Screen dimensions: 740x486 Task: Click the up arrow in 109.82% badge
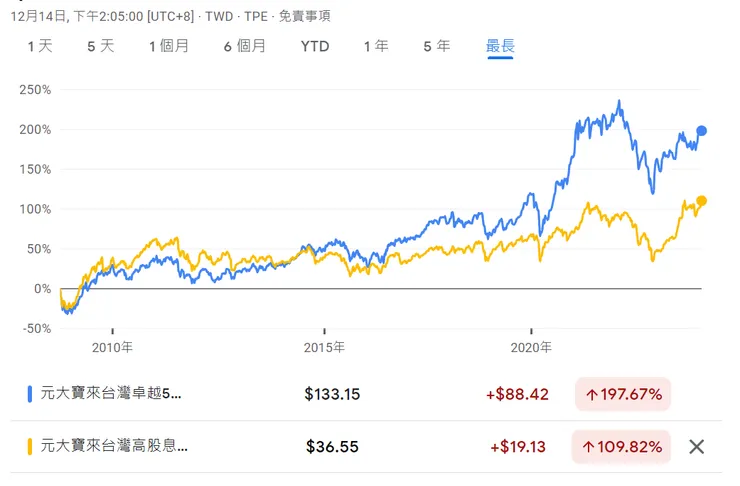coord(592,447)
